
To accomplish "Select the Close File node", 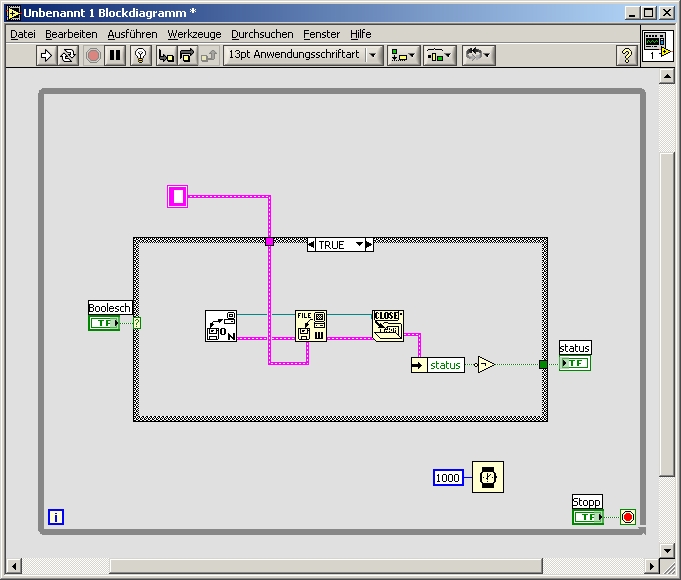I will pyautogui.click(x=388, y=326).
